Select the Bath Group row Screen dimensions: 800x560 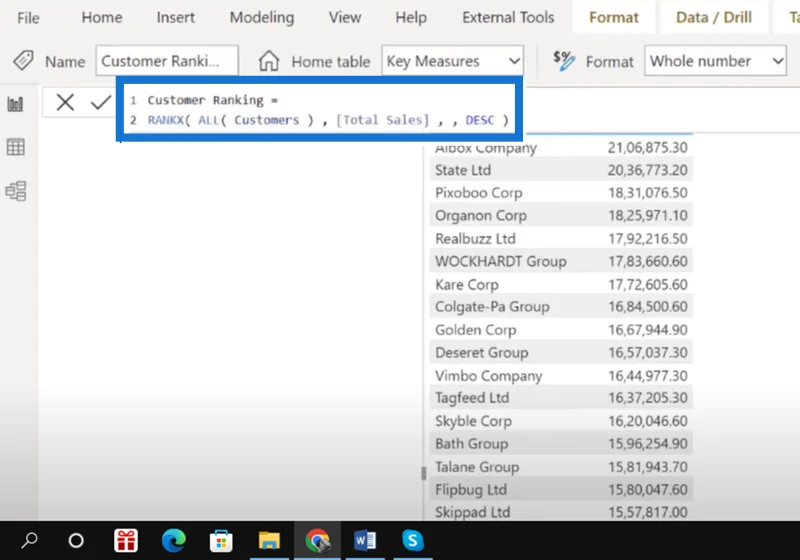(561, 444)
